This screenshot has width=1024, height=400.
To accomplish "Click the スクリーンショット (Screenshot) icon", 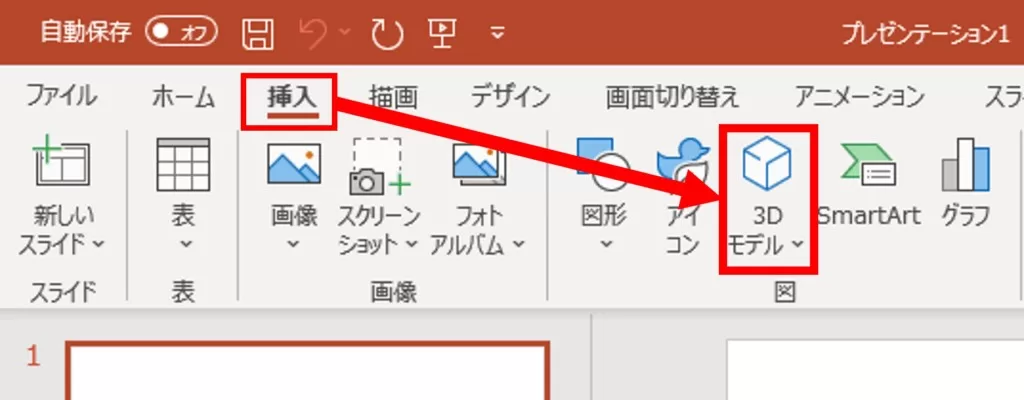I will [x=379, y=167].
